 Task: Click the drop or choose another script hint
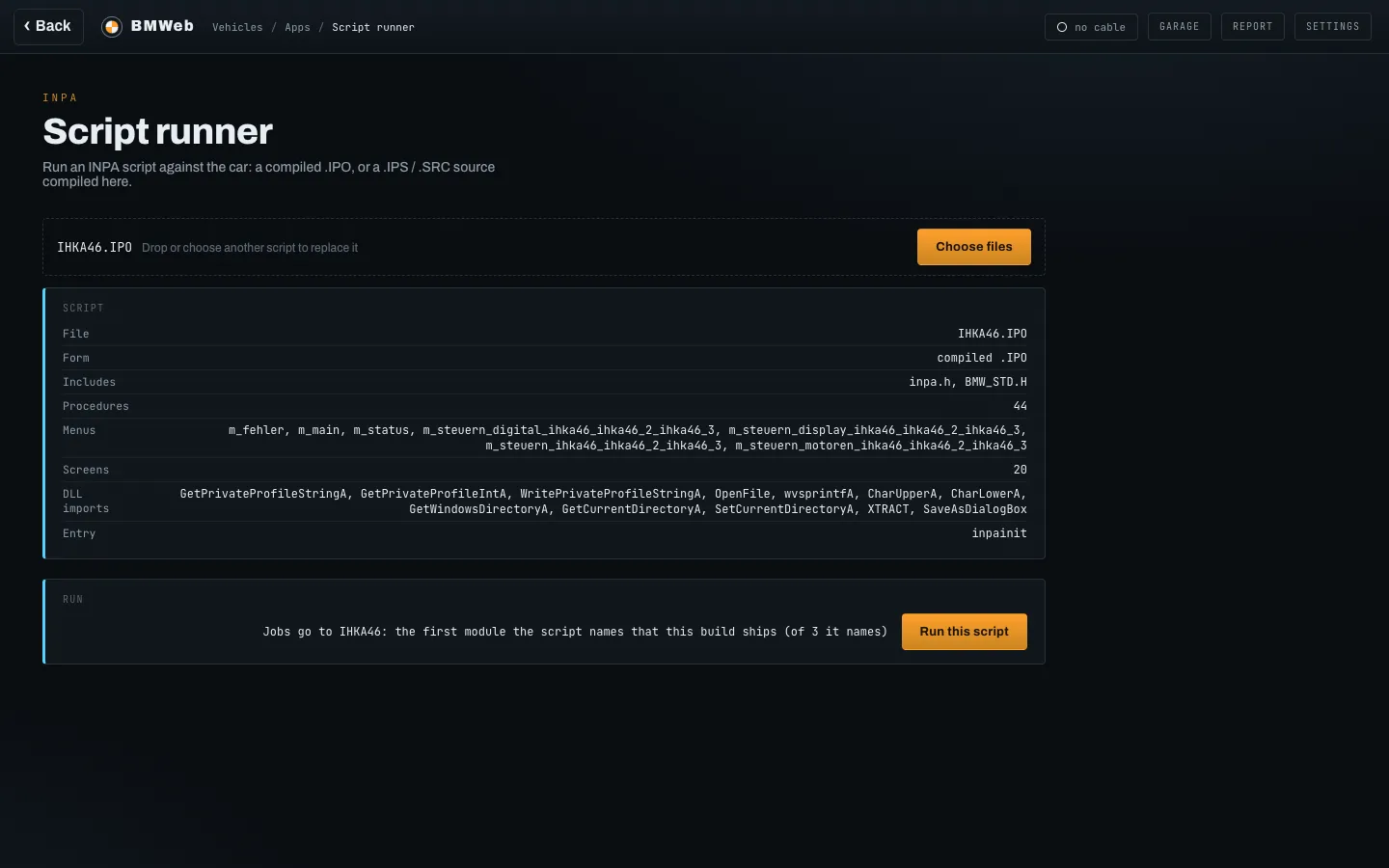pyautogui.click(x=250, y=248)
